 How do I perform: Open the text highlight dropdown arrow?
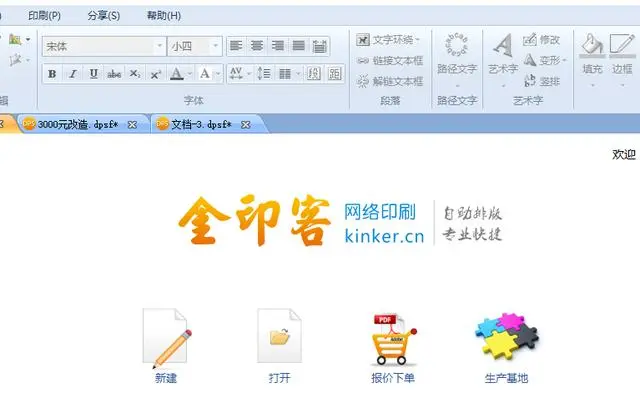(x=218, y=74)
